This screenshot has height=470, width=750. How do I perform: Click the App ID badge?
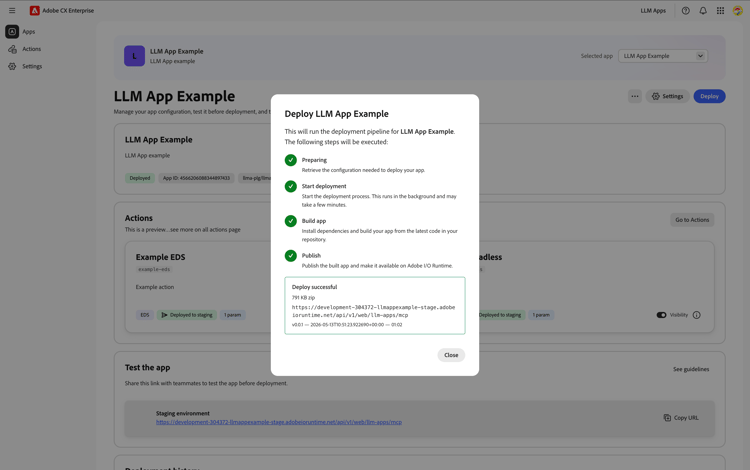click(196, 178)
